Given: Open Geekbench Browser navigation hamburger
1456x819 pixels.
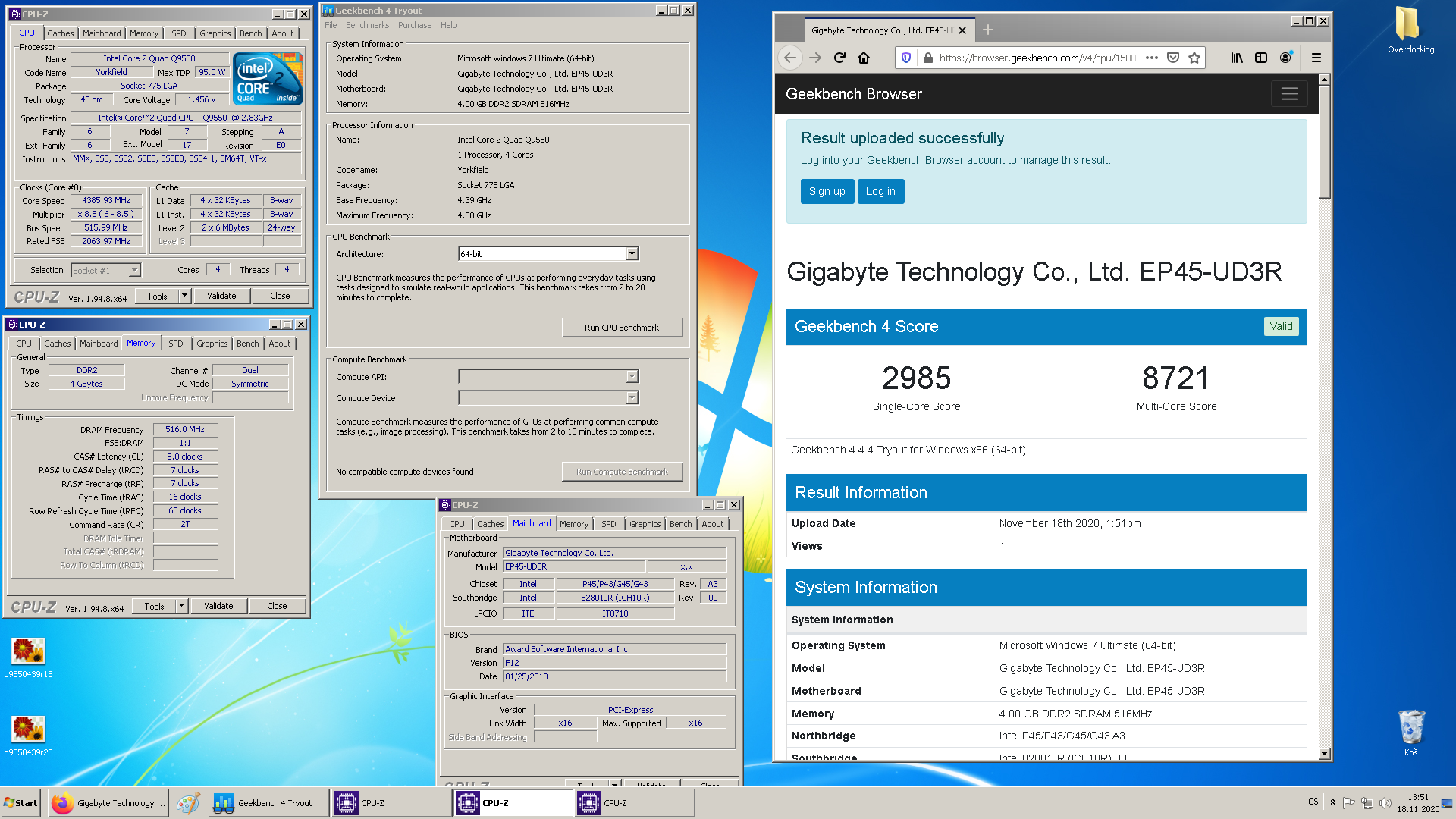Looking at the screenshot, I should pyautogui.click(x=1289, y=94).
